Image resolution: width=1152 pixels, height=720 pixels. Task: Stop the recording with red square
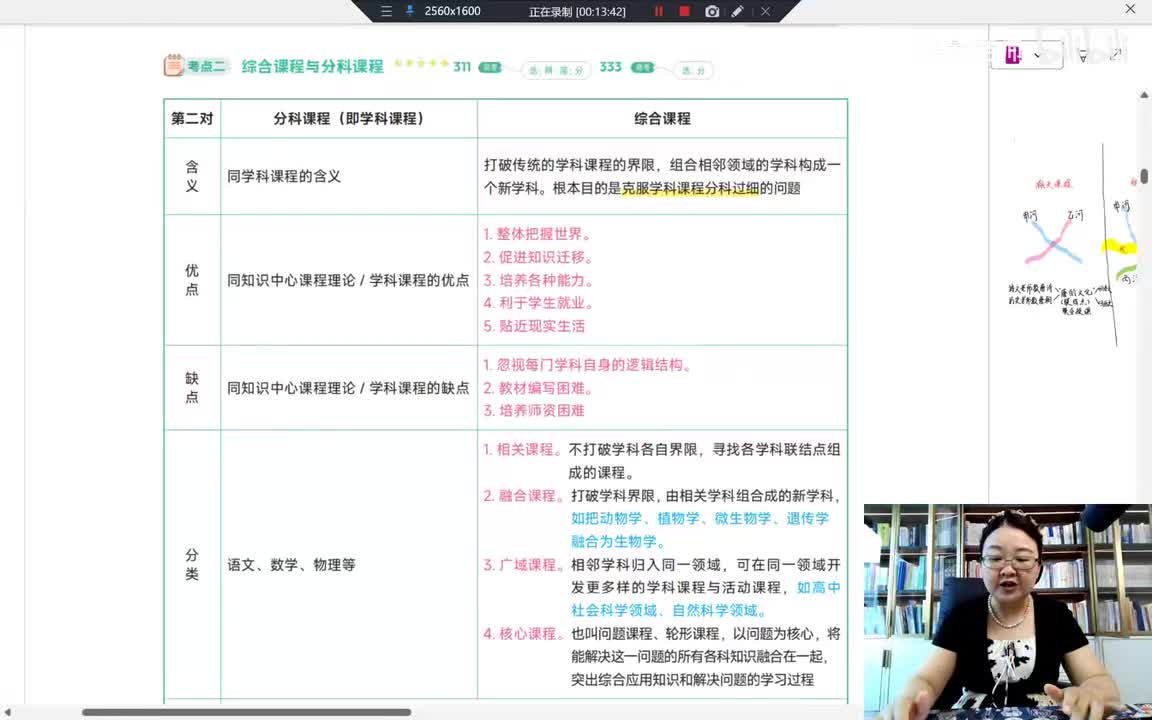pos(684,11)
